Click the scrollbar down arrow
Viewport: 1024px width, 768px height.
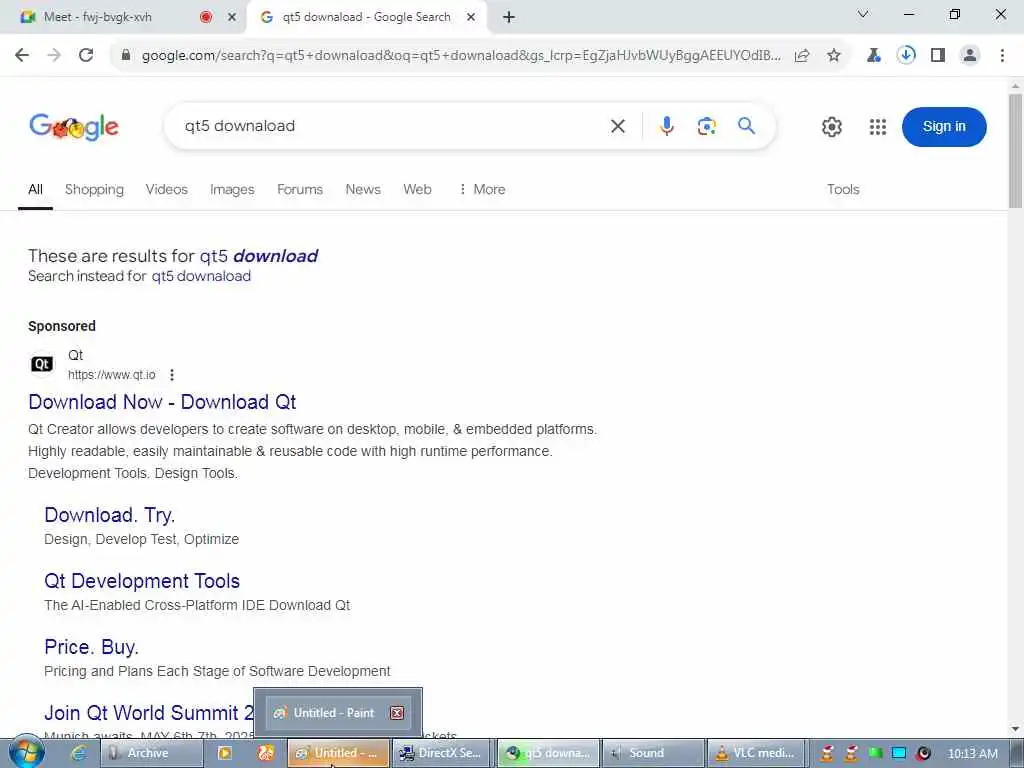[1015, 729]
